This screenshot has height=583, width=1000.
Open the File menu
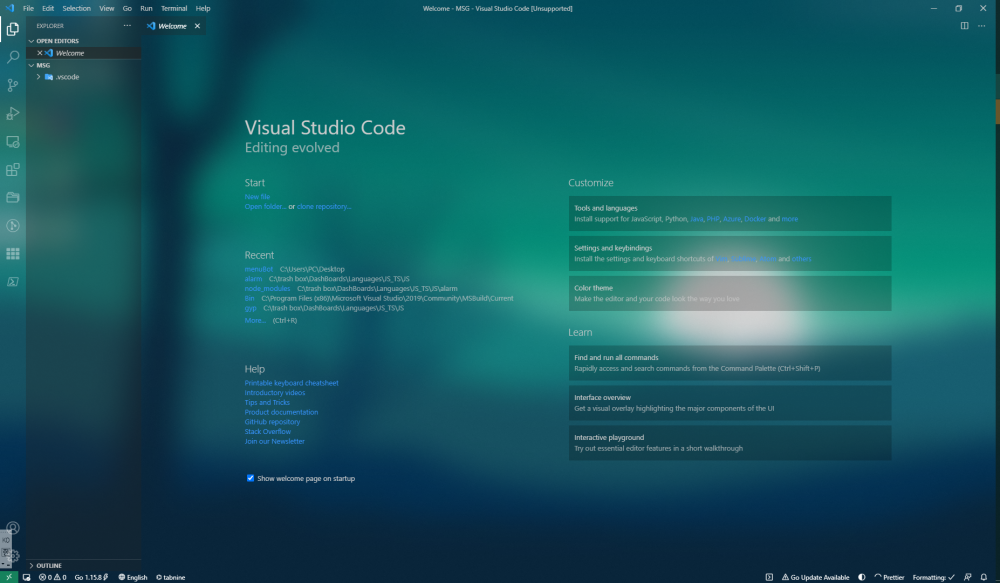(x=28, y=8)
